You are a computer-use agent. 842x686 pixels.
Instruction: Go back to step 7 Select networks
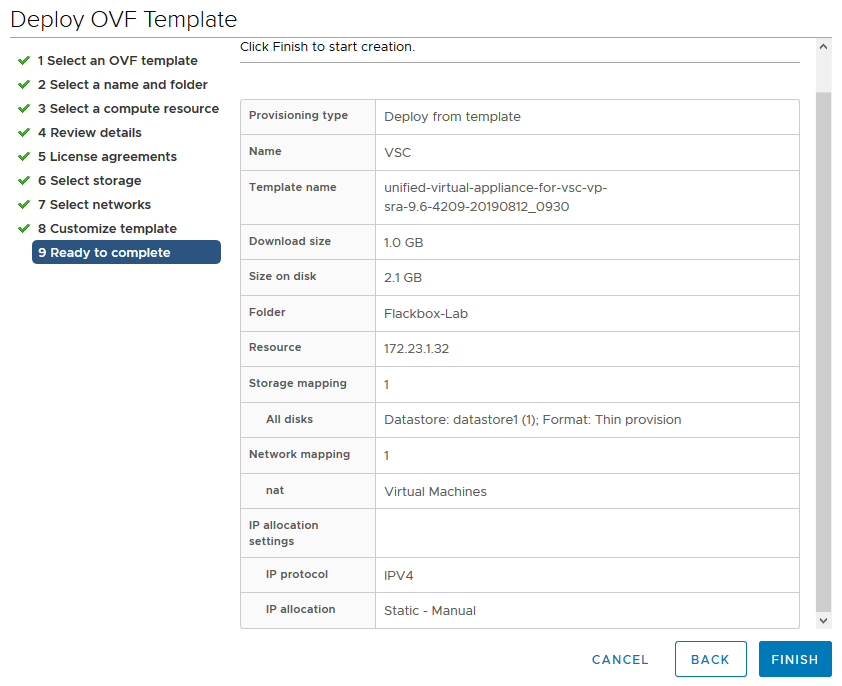pos(94,205)
